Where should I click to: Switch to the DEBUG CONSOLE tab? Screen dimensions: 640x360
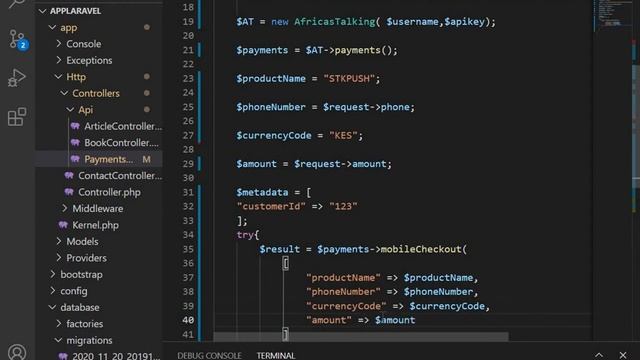[209, 356]
